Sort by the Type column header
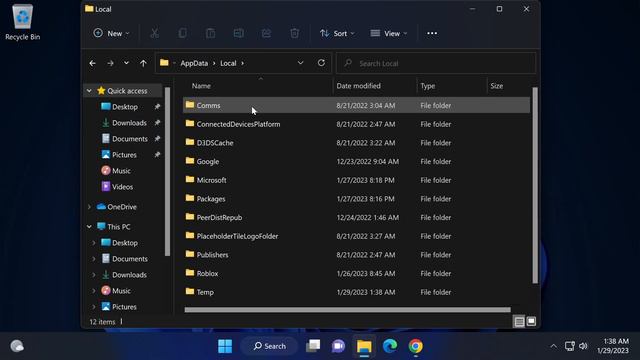Image resolution: width=640 pixels, height=360 pixels. pos(428,86)
